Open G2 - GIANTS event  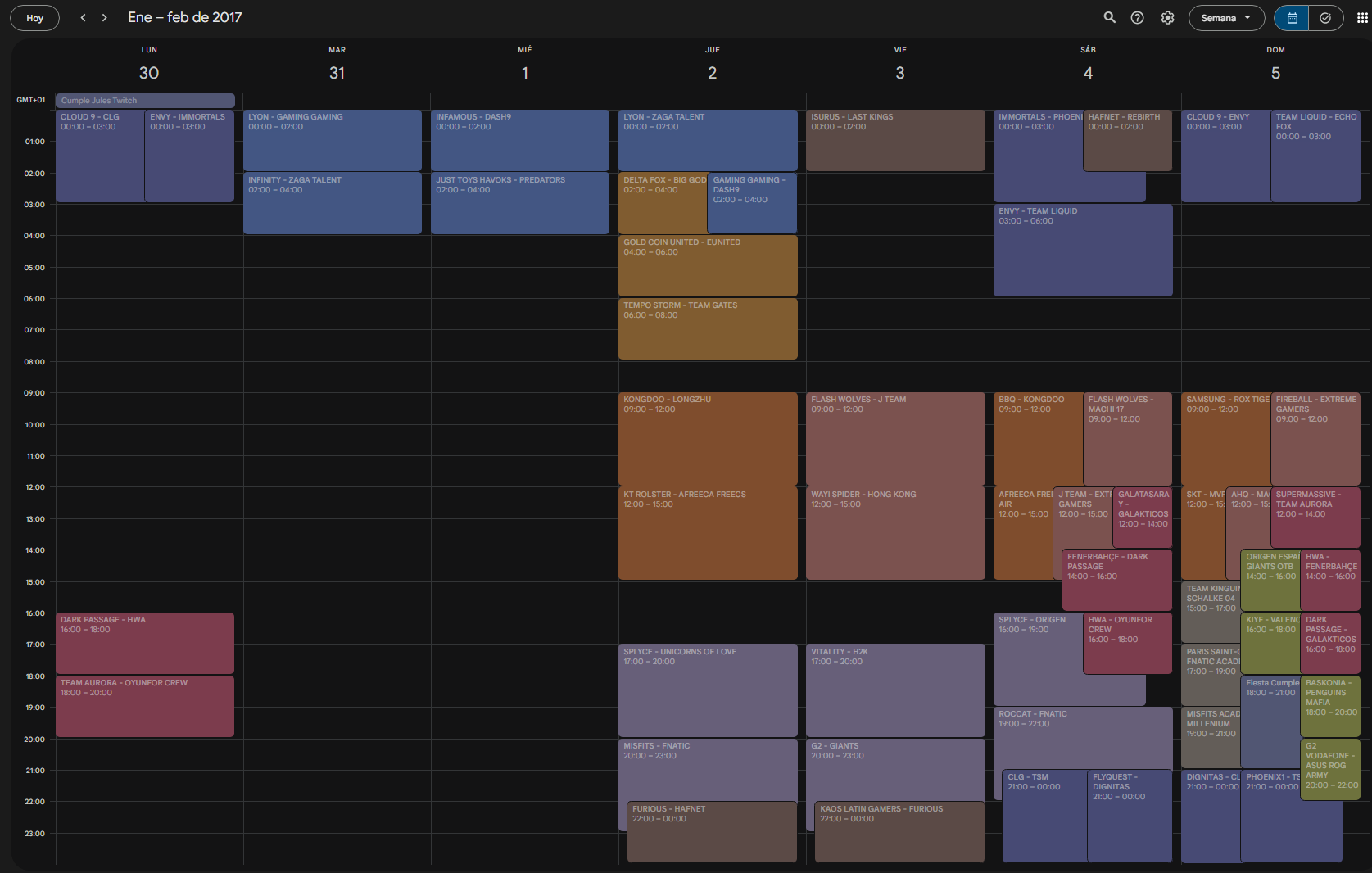click(895, 770)
